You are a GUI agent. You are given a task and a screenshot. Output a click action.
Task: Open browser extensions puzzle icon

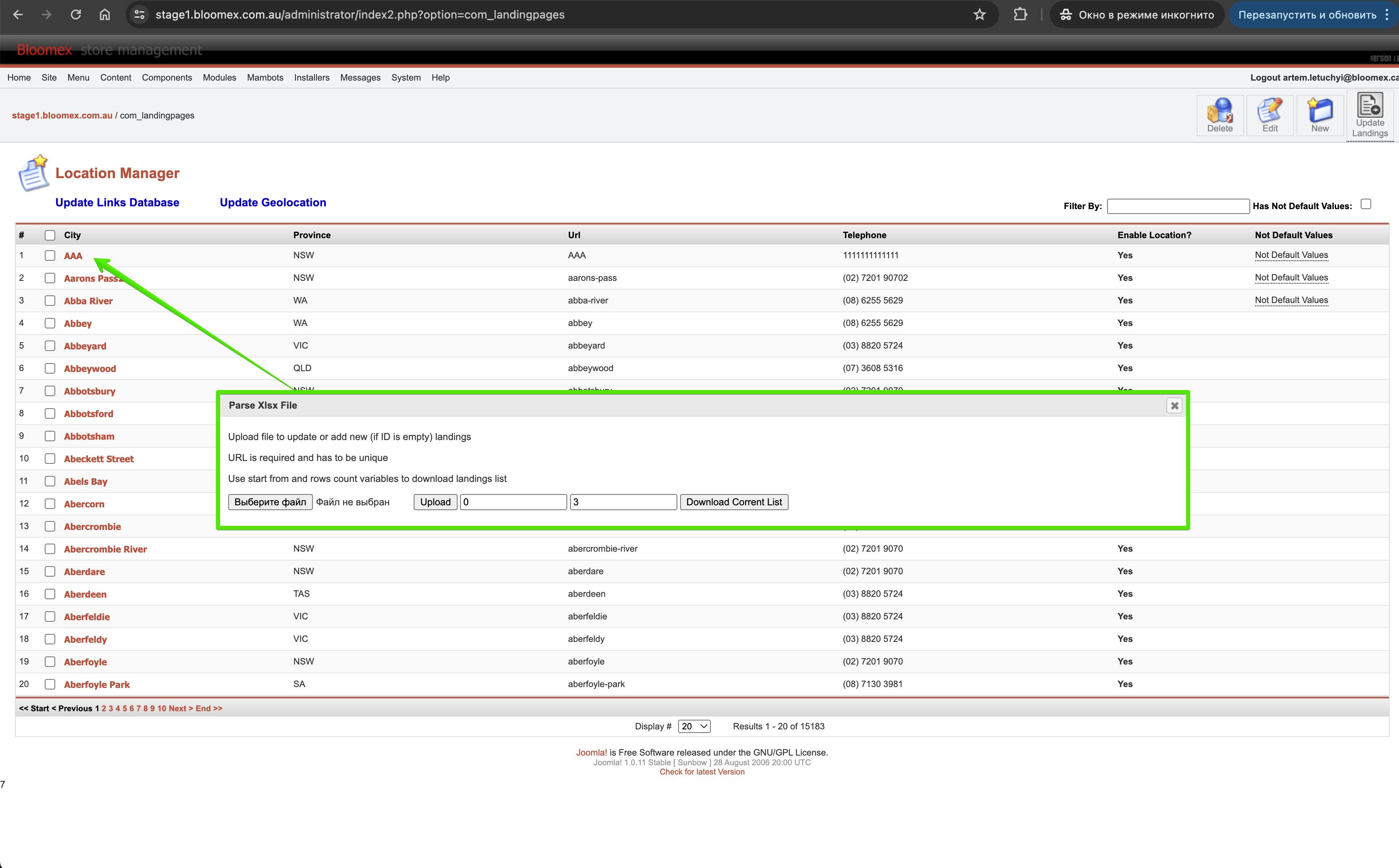click(1020, 15)
